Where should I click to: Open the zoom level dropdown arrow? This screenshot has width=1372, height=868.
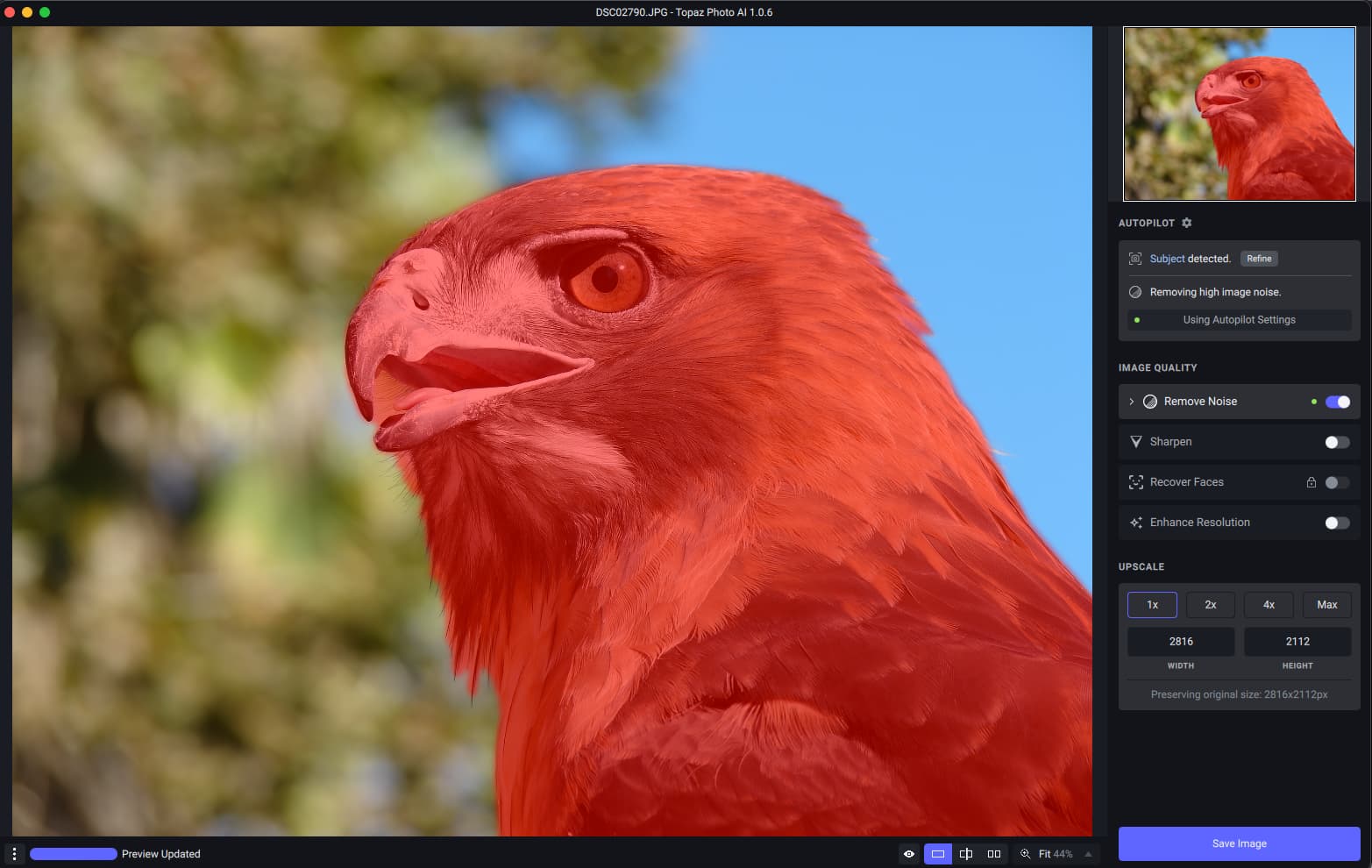tap(1088, 853)
